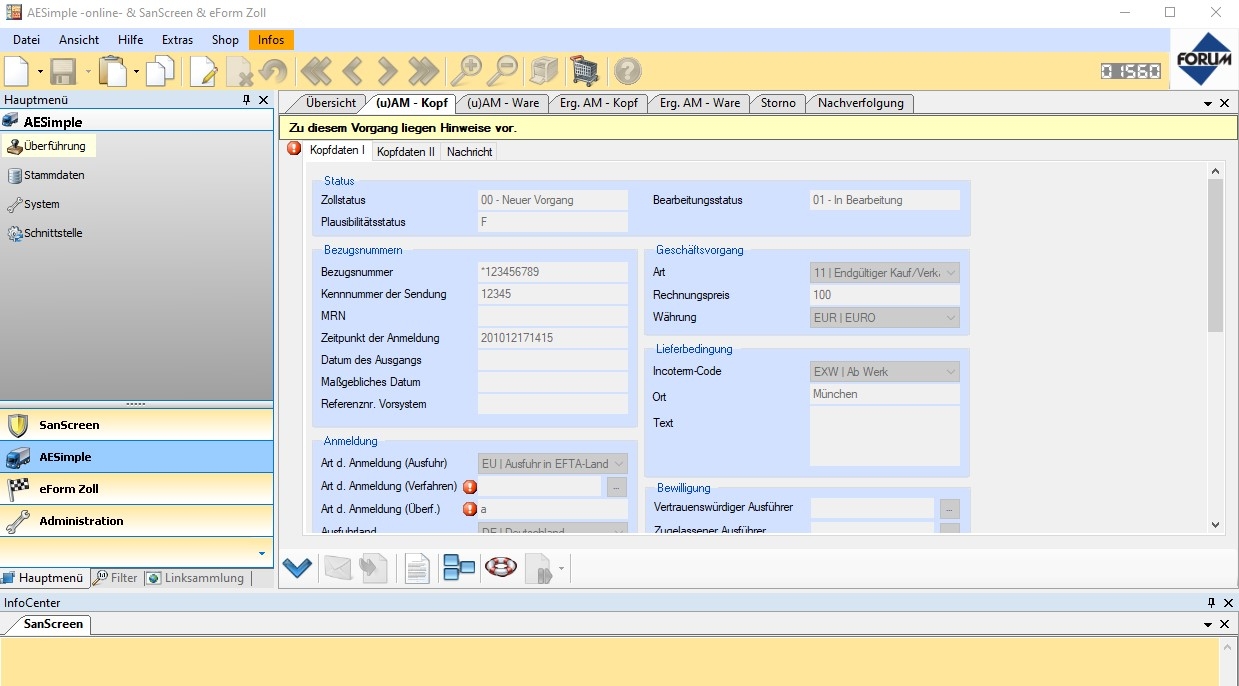The width and height of the screenshot is (1239, 686).
Task: Select Überführung in the main menu
Action: [x=49, y=146]
